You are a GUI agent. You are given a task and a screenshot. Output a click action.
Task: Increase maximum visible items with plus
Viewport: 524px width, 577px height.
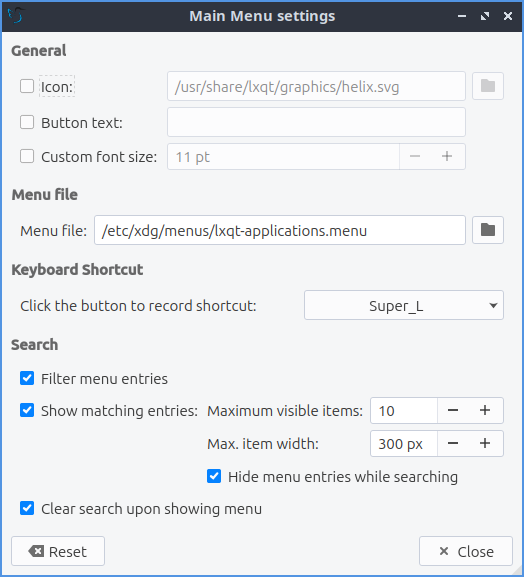pyautogui.click(x=485, y=410)
